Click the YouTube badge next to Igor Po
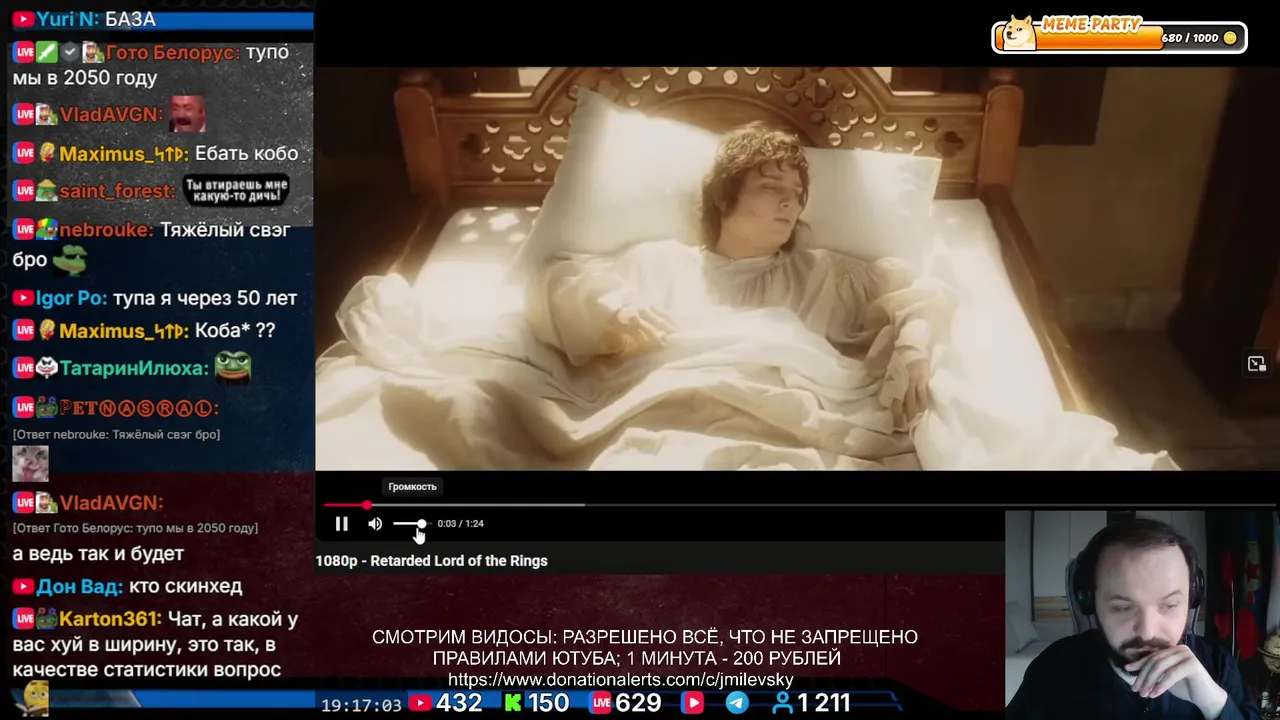 tap(23, 298)
